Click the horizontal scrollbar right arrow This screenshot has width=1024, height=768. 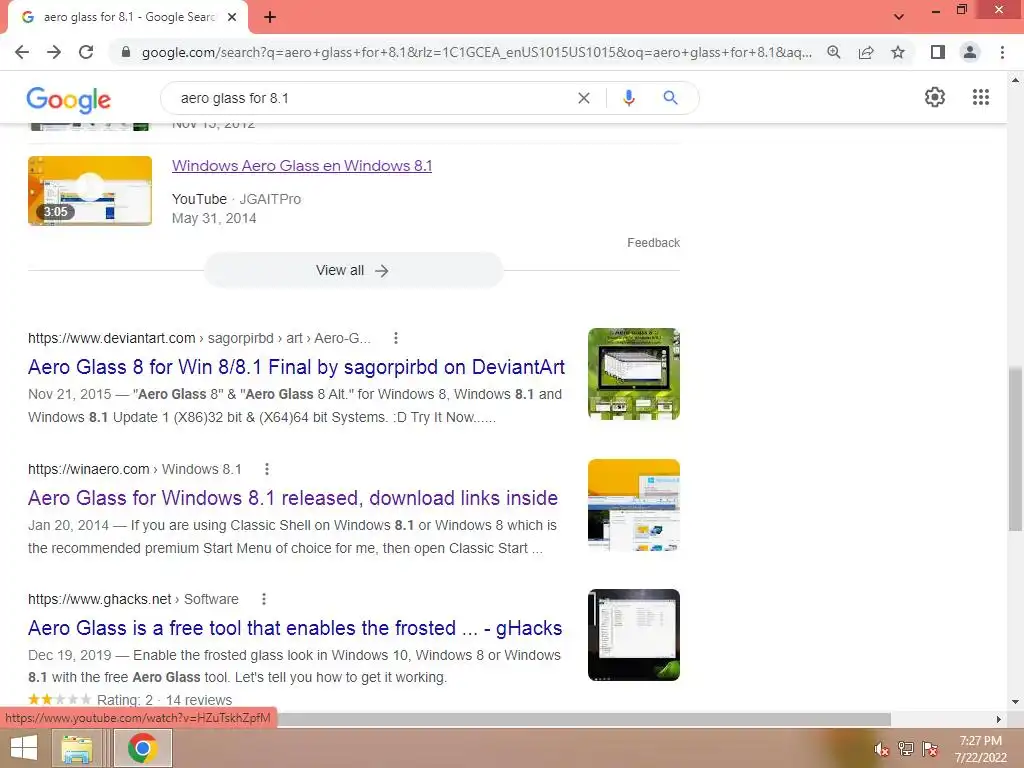click(999, 719)
